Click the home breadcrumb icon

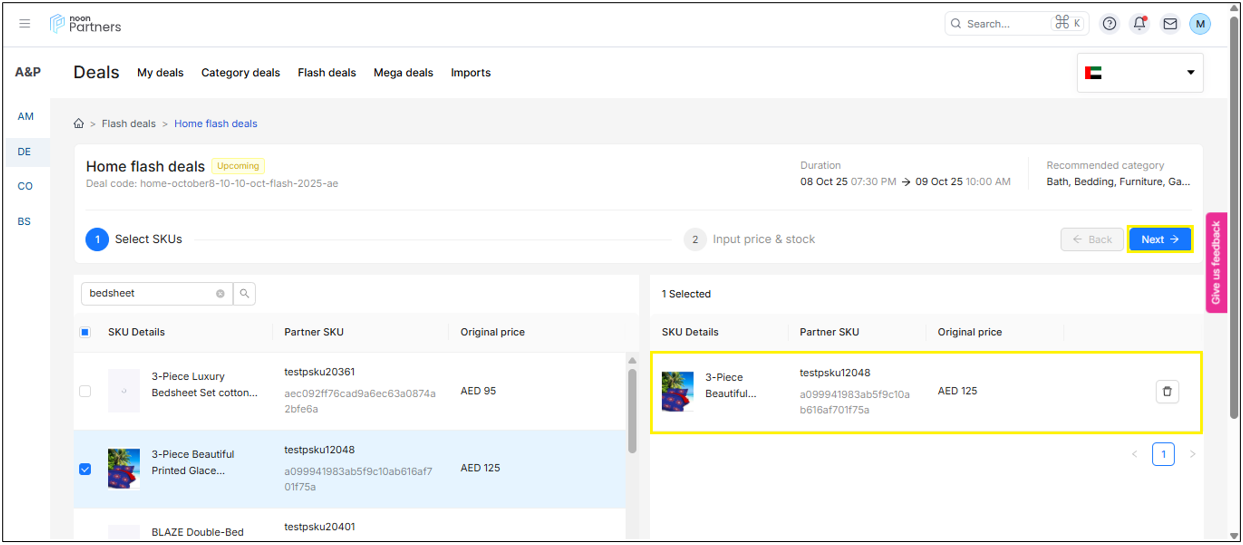click(79, 124)
